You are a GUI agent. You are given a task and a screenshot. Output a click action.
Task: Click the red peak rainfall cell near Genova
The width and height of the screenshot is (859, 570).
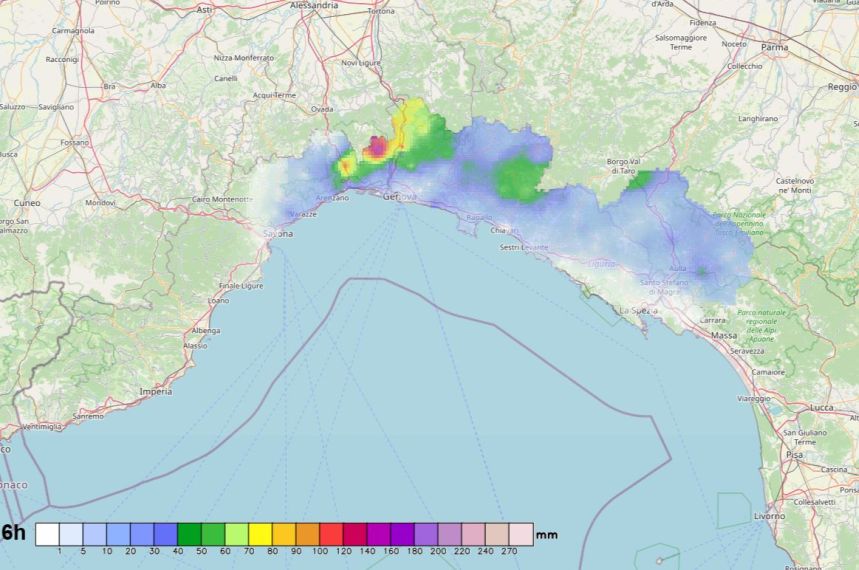(377, 147)
